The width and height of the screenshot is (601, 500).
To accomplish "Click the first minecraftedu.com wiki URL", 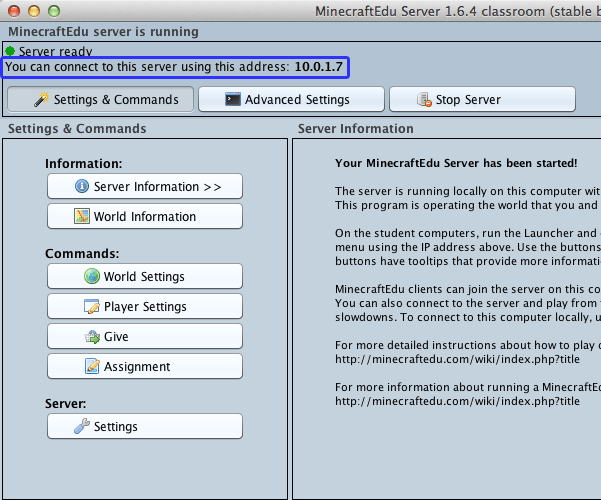I will coord(457,359).
